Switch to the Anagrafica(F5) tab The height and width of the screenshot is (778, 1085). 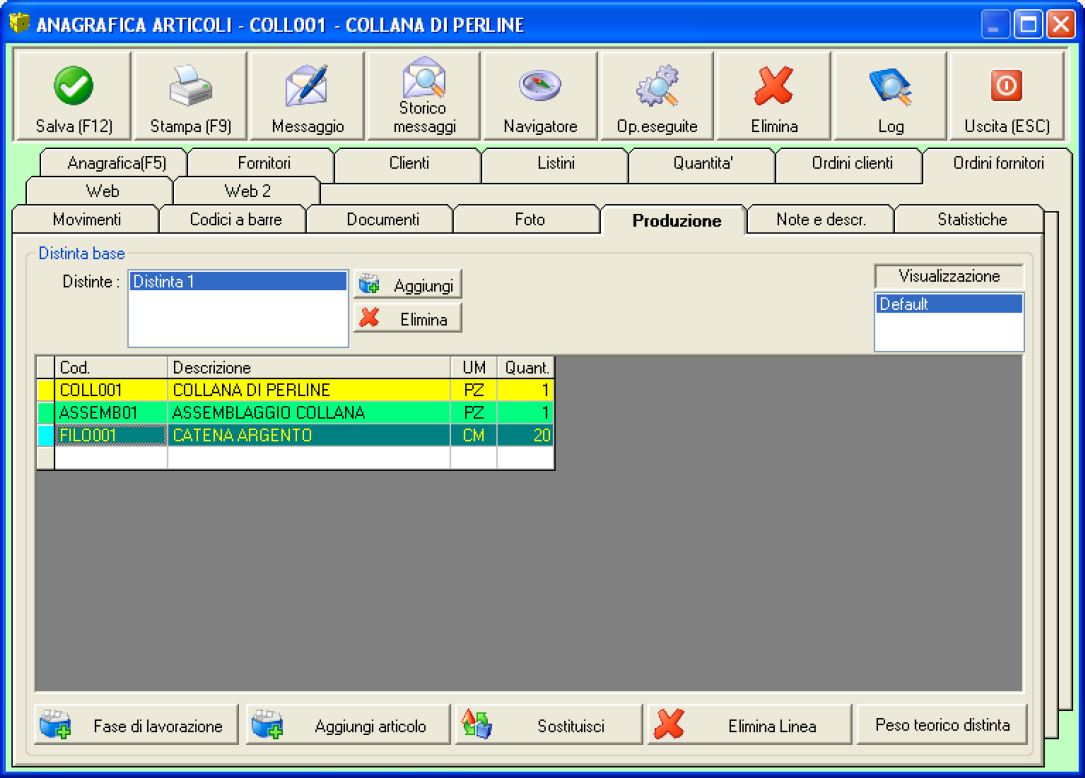pos(116,163)
